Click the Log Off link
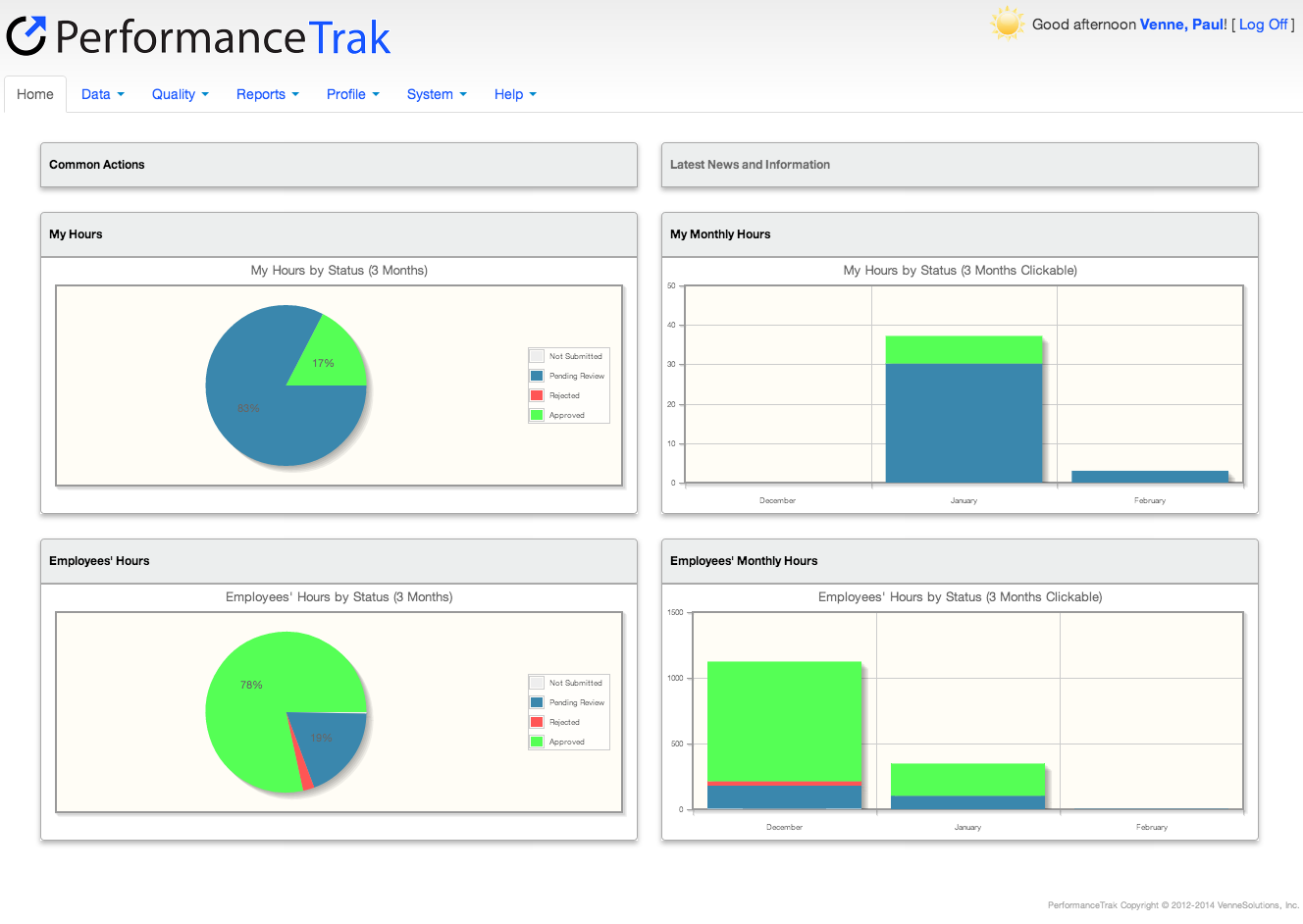1303x924 pixels. (x=1263, y=25)
